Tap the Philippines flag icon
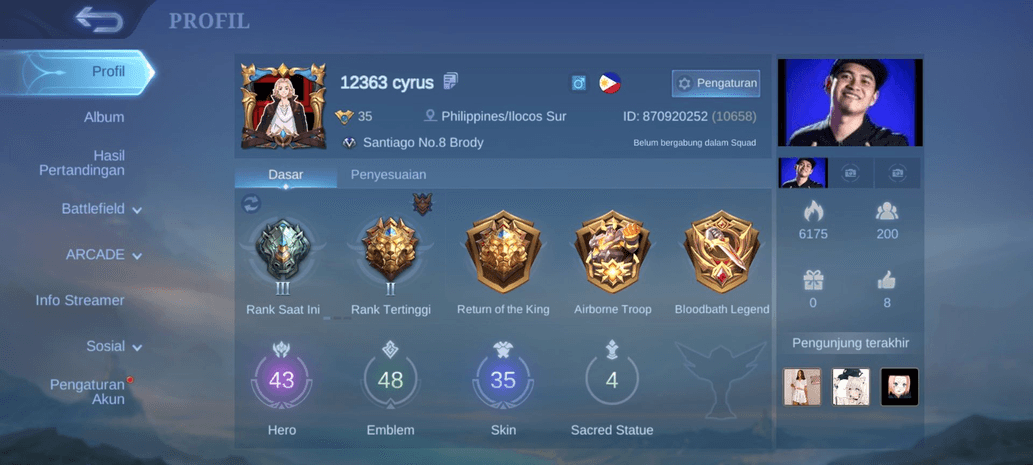The image size is (1033, 465). 609,83
